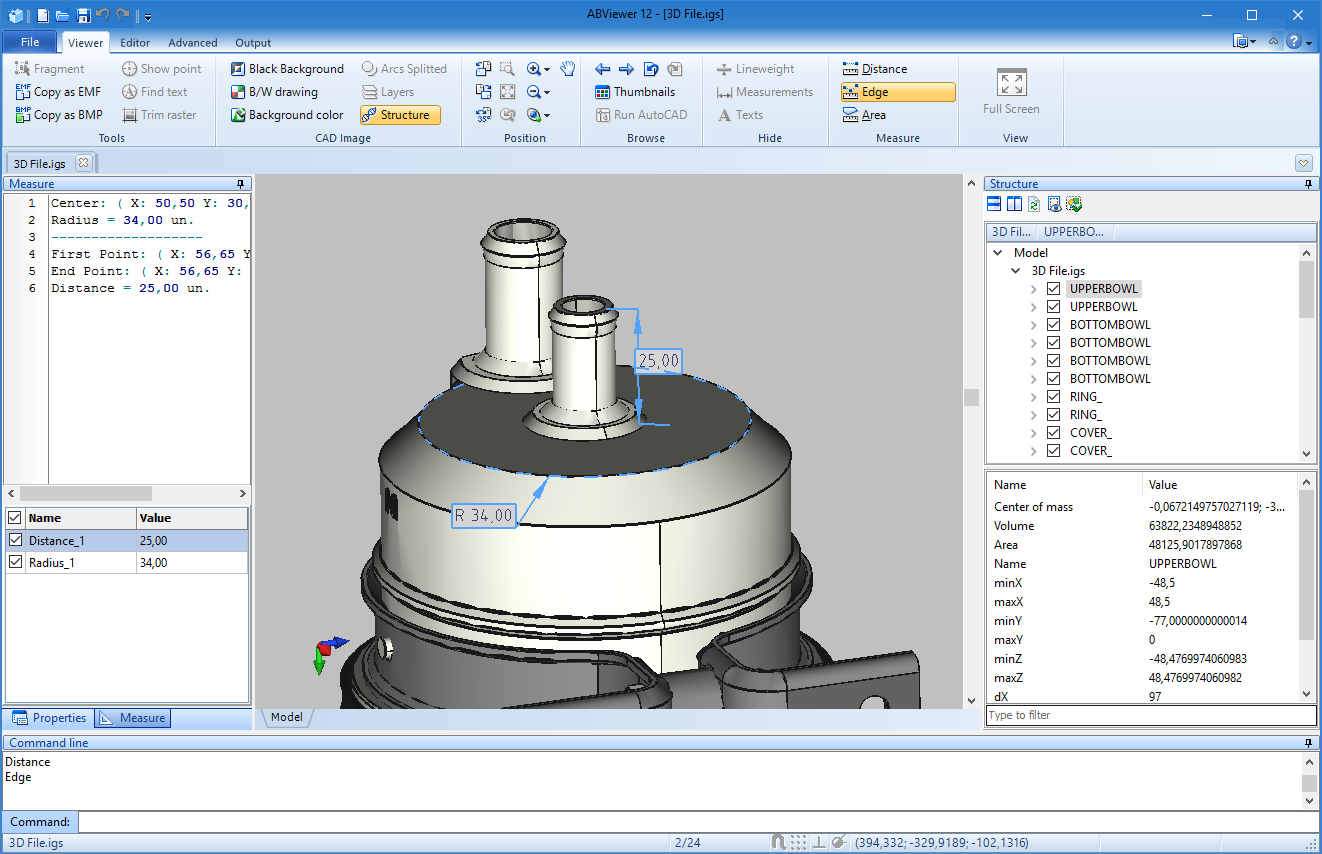1322x854 pixels.
Task: Collapse the 3D File.igs tree node
Action: pos(1016,271)
